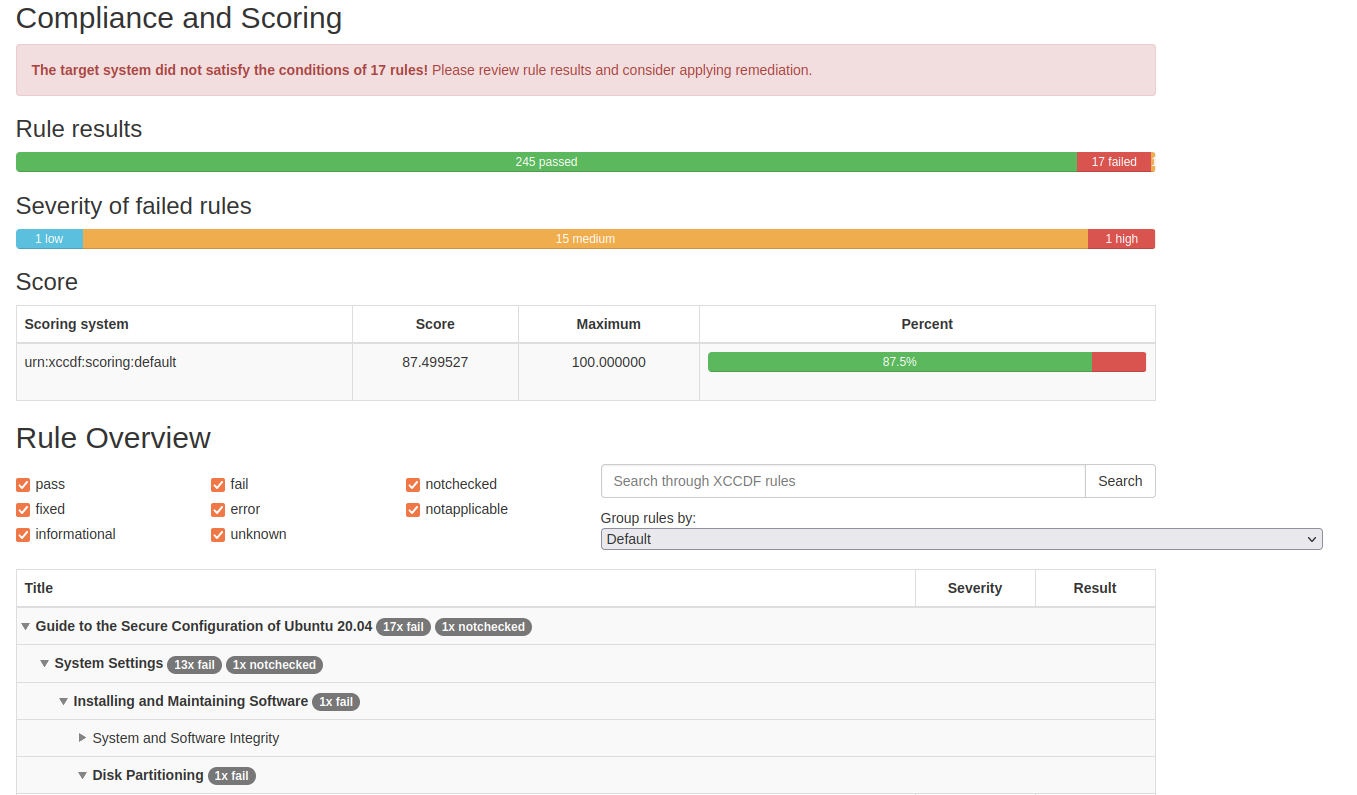Click 1x fail badge beside Disk Partitioning
The image size is (1357, 795).
(232, 776)
